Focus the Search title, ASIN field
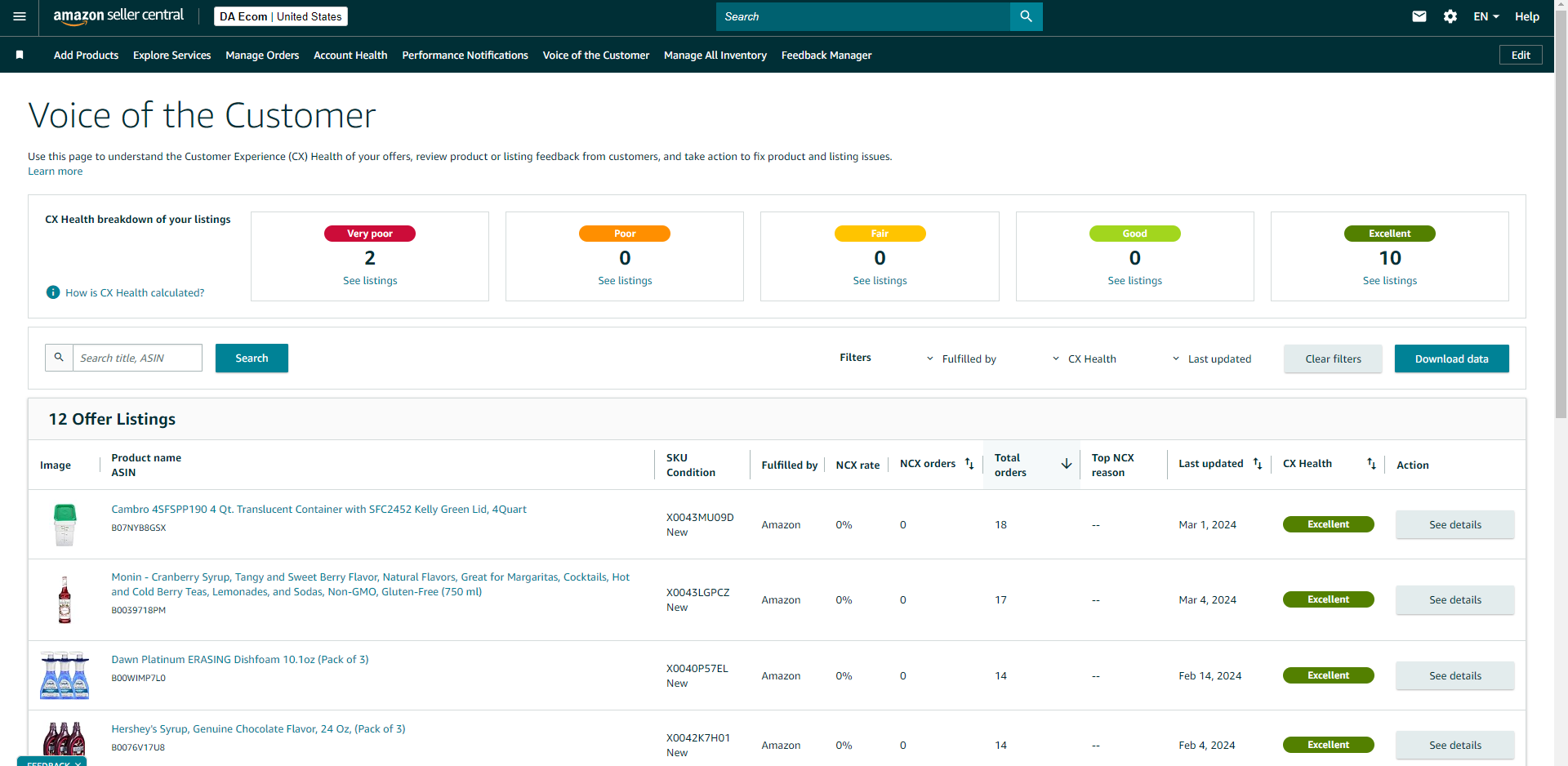This screenshot has height=766, width=1568. tap(137, 358)
